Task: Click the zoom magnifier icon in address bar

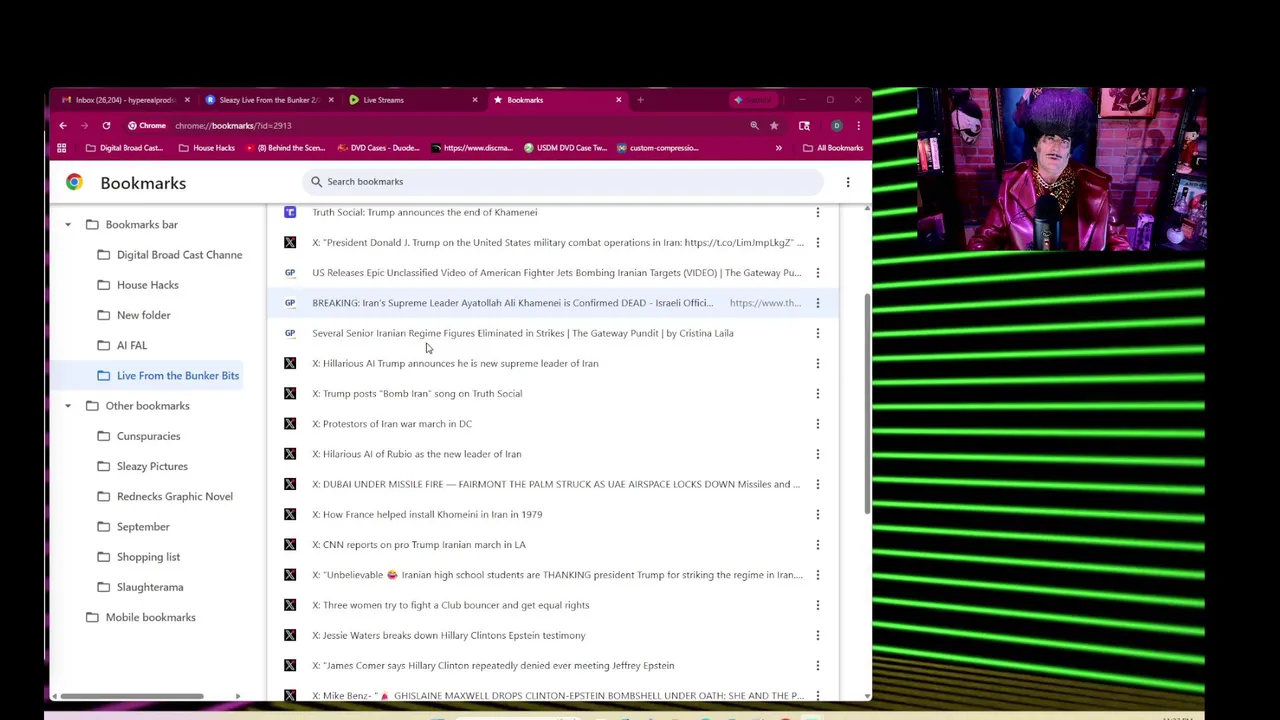Action: coord(754,126)
